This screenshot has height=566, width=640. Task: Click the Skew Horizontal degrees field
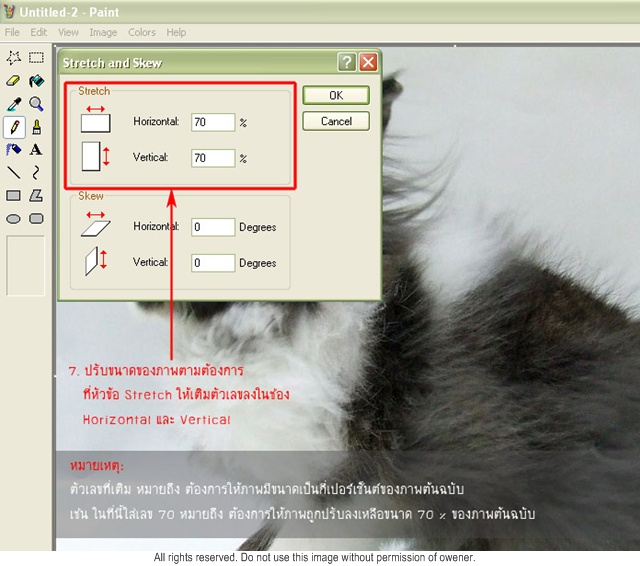coord(213,227)
